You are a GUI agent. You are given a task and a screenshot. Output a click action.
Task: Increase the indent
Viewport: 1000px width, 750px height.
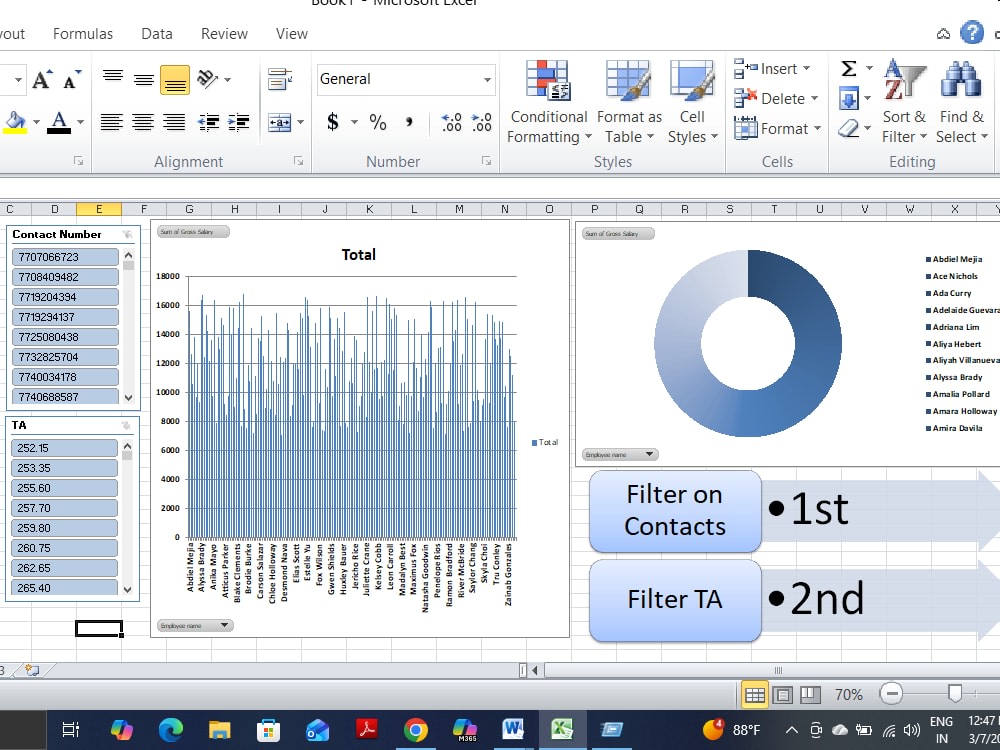(239, 121)
